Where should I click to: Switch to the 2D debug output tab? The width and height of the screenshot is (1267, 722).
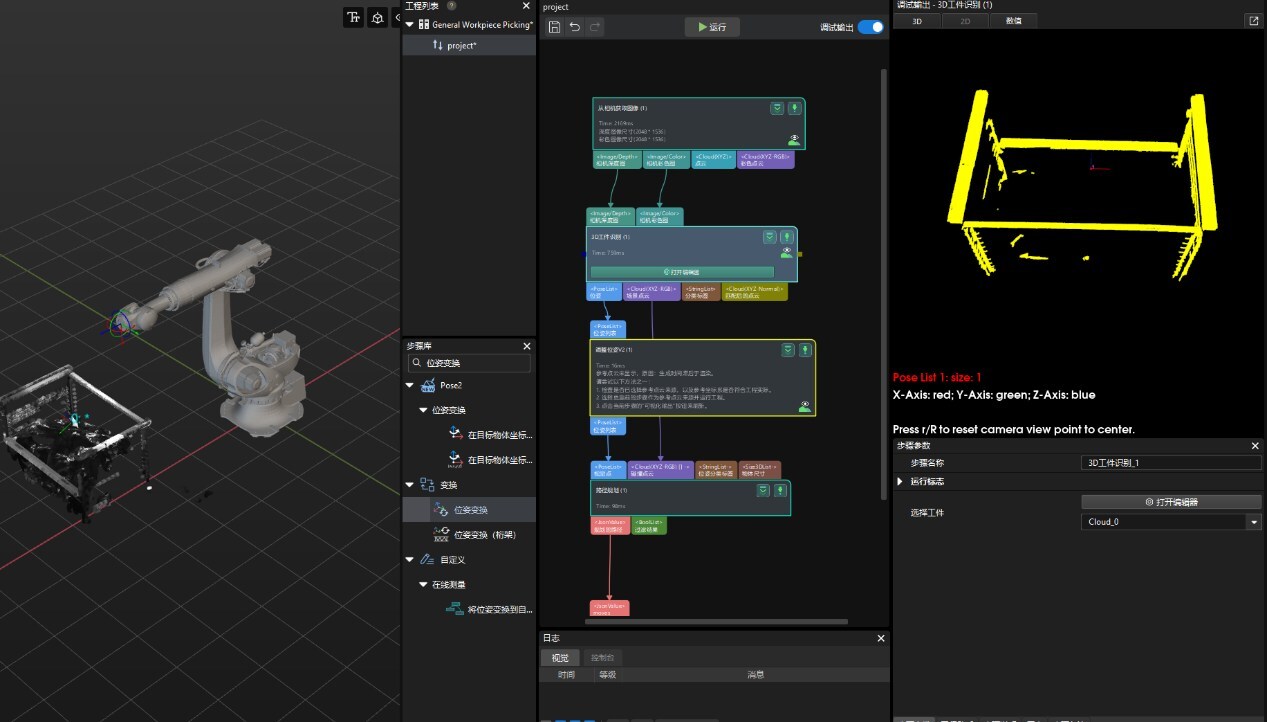pos(965,21)
